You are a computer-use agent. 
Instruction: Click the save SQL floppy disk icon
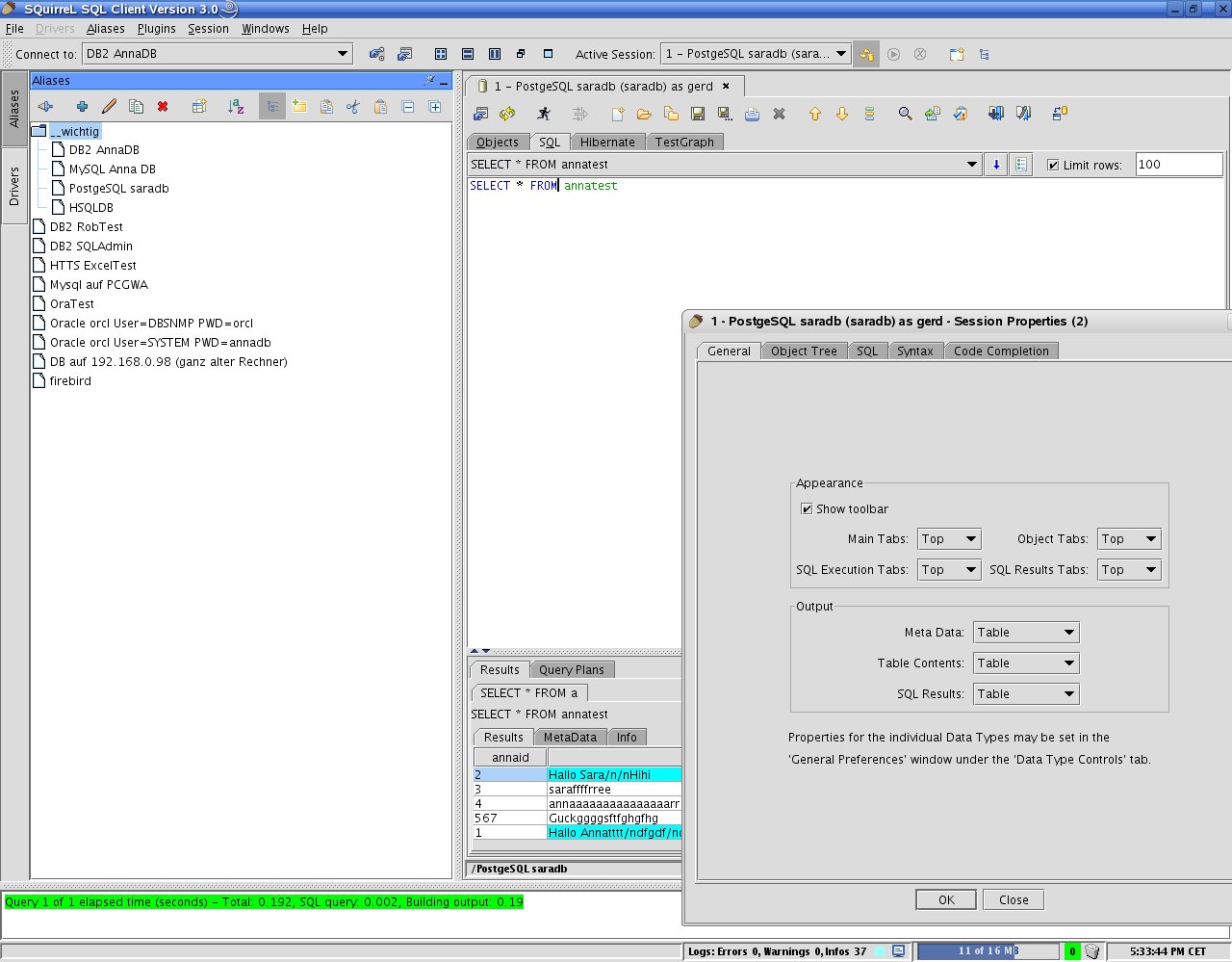(x=698, y=114)
